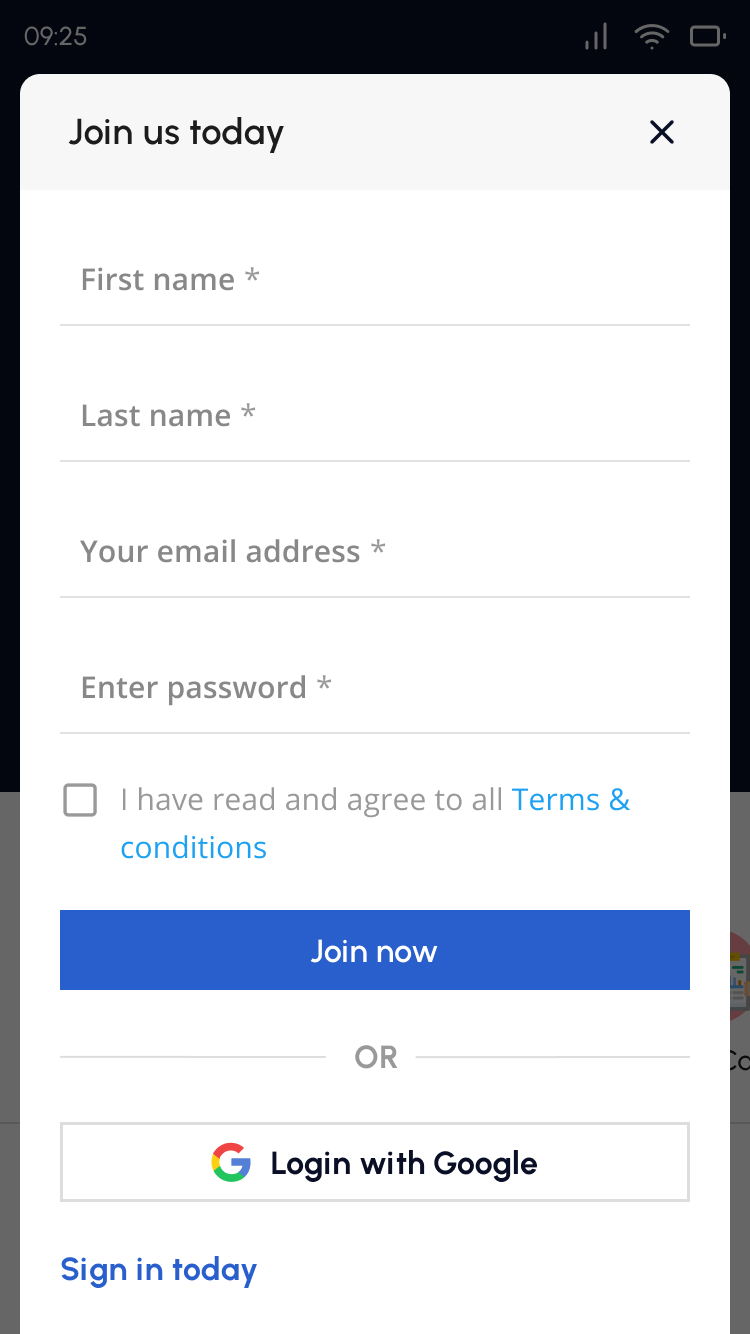750x1334 pixels.
Task: Agree to terms by ticking the checkbox
Action: tap(80, 800)
